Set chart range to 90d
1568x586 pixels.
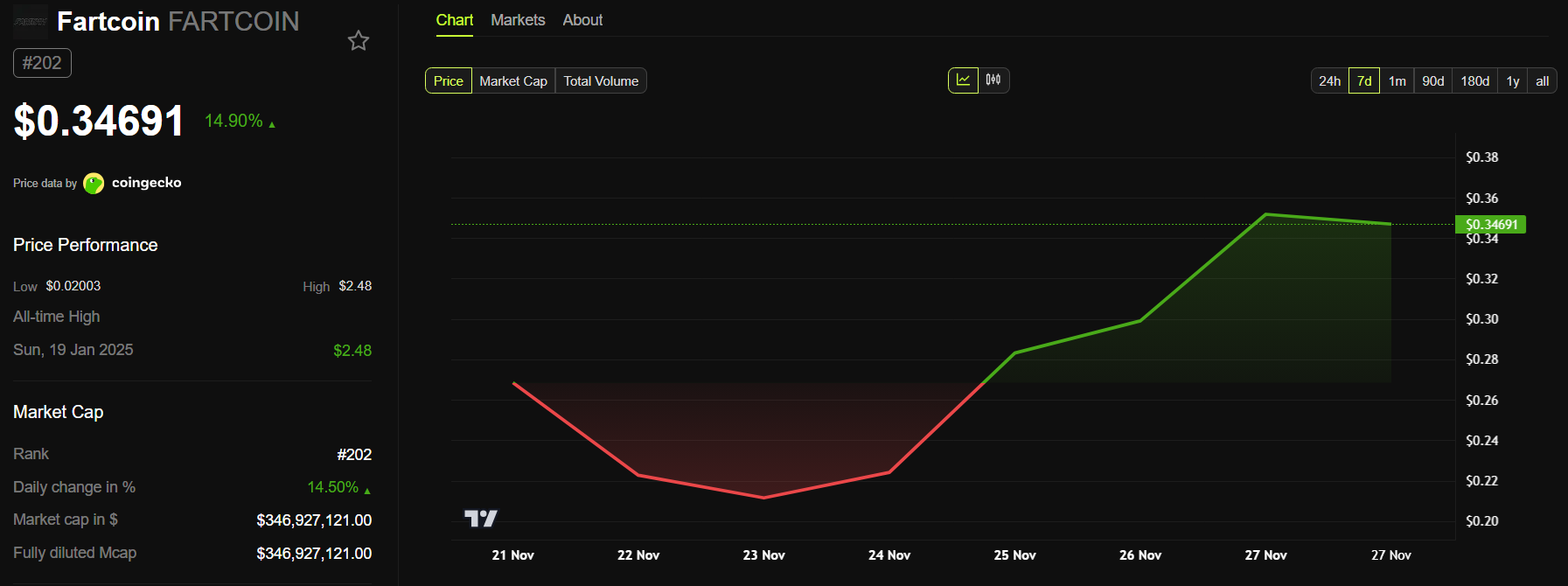click(x=1433, y=81)
